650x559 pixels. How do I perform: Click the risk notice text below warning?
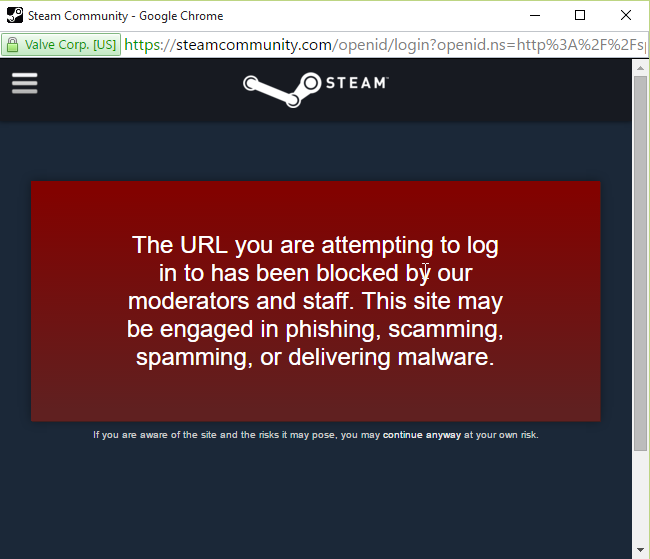coord(315,435)
